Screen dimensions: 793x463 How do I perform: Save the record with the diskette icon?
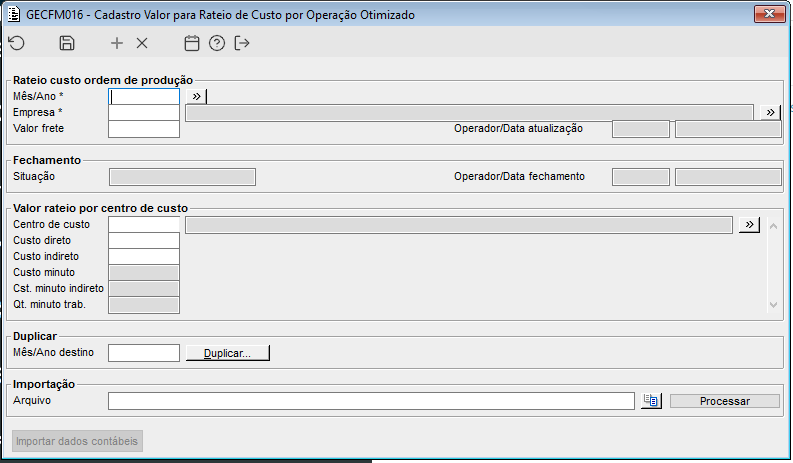pos(67,43)
